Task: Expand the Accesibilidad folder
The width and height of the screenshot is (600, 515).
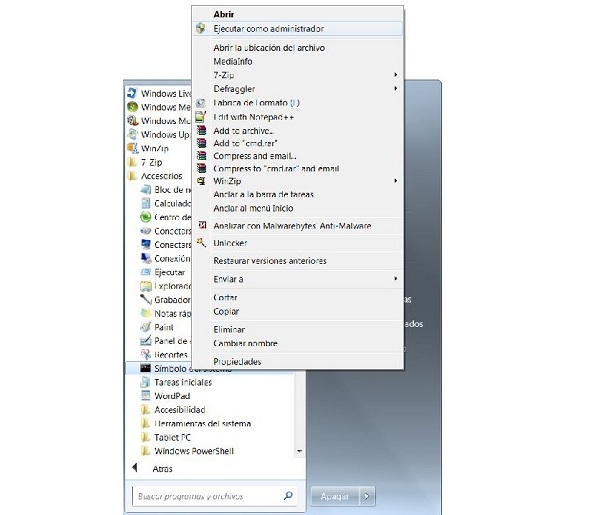Action: [173, 410]
